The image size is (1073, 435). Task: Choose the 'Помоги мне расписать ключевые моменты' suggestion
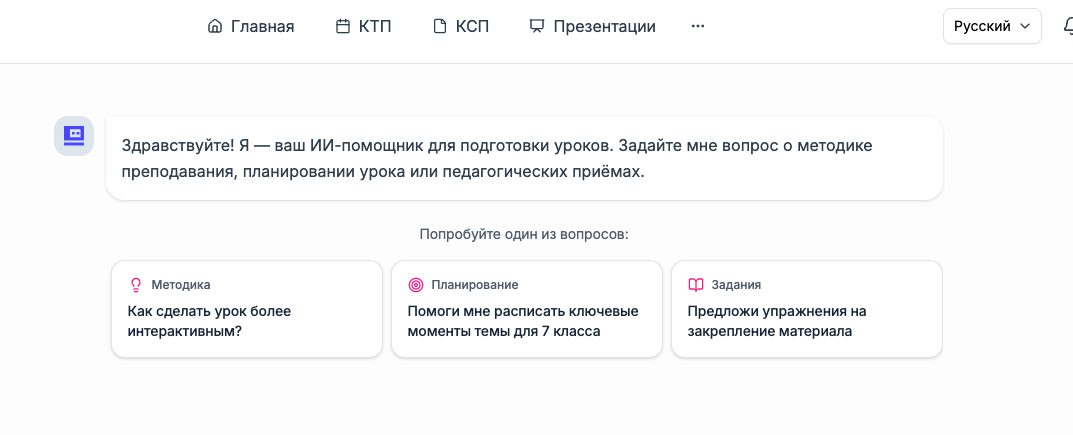[527, 308]
